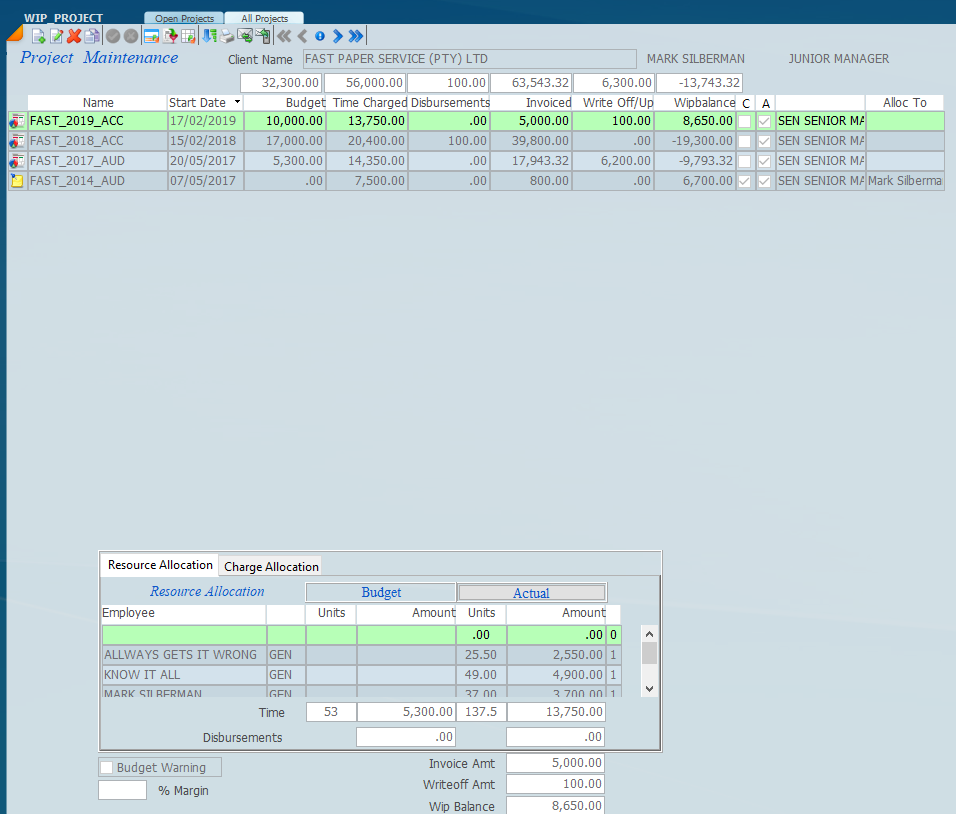Open the Charge Allocation tab
Image resolution: width=956 pixels, height=814 pixels.
pyautogui.click(x=271, y=566)
